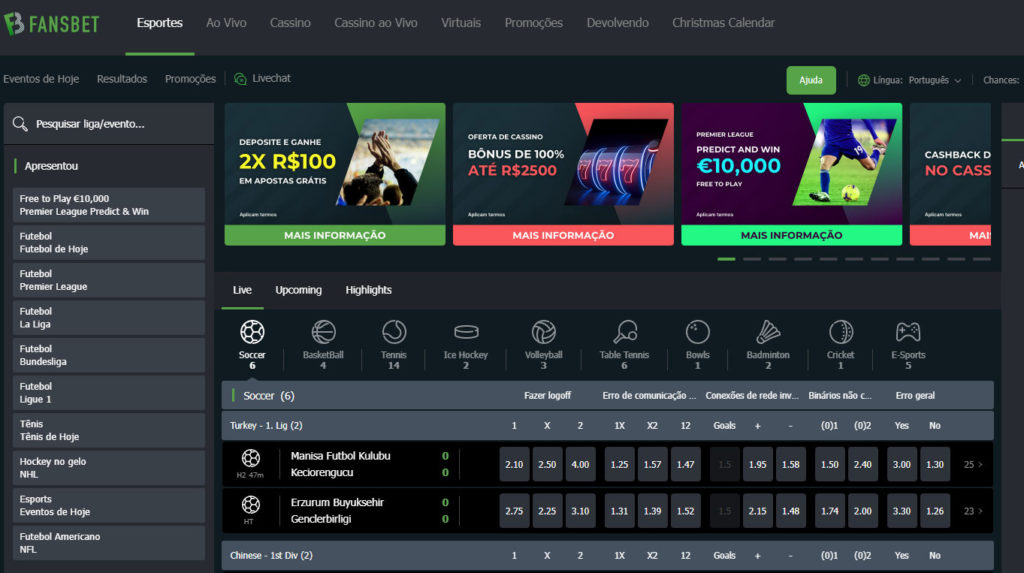Select the Bowls sport icon
The height and width of the screenshot is (573, 1024).
click(x=697, y=332)
